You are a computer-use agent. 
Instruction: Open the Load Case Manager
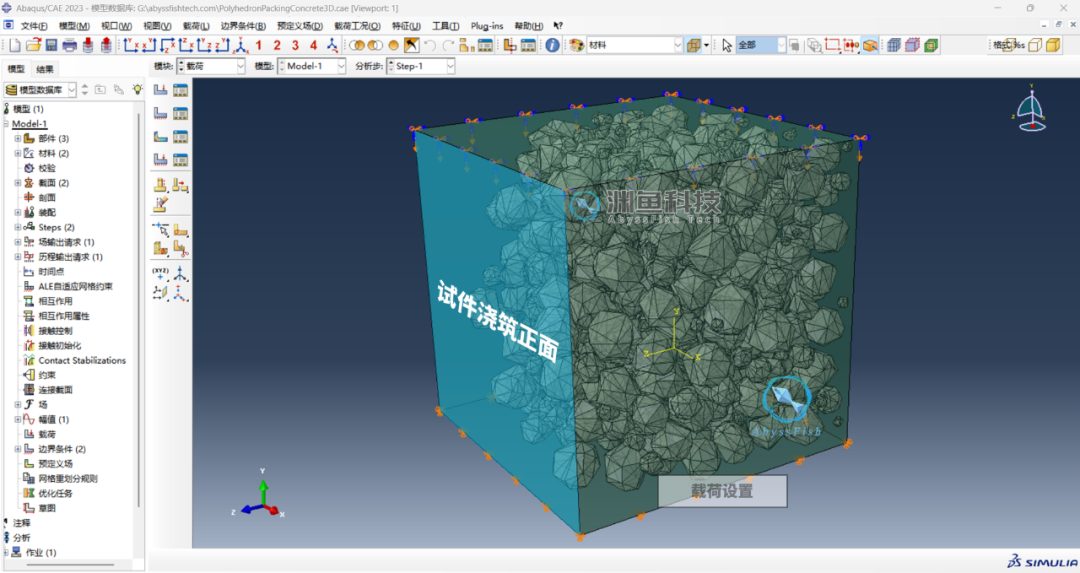click(180, 160)
